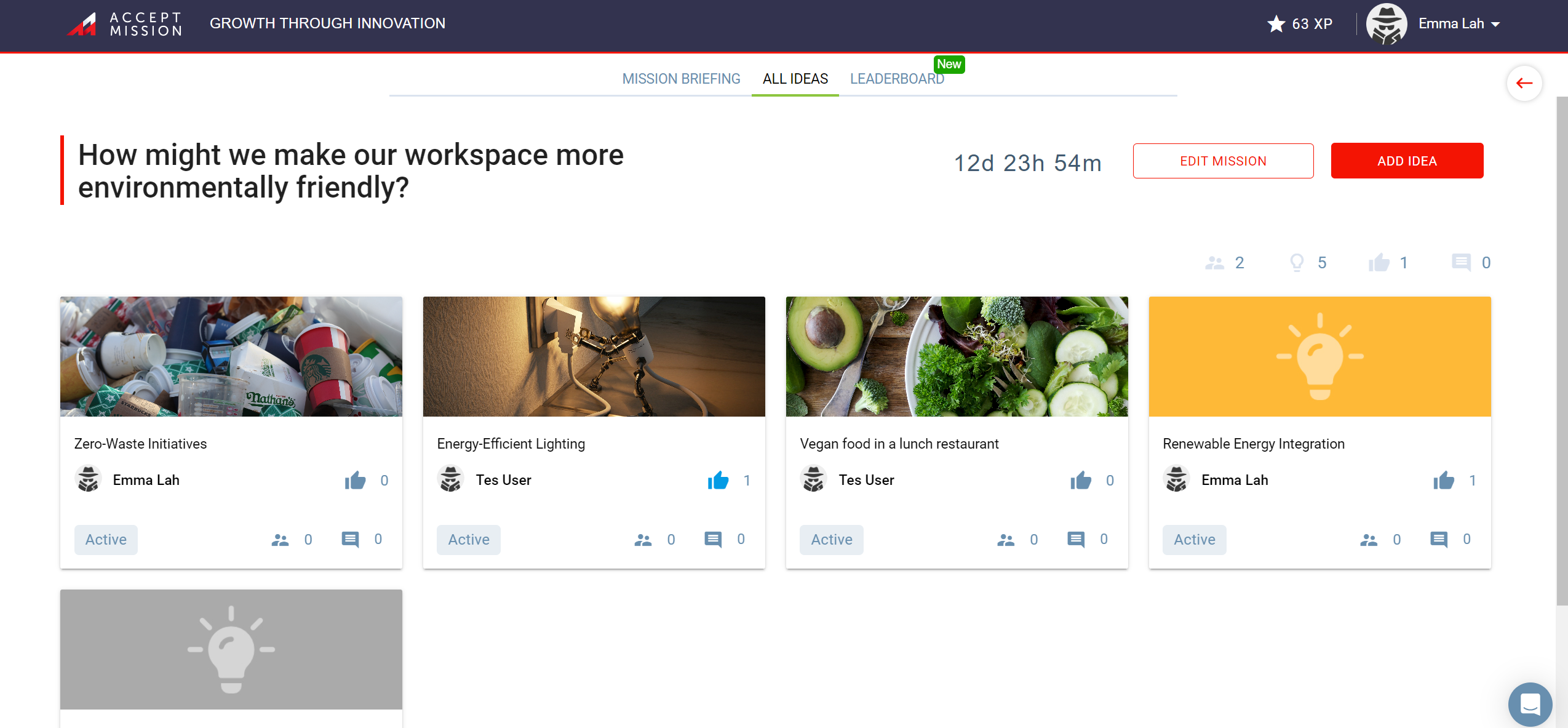Click the Accept Mission logo
The width and height of the screenshot is (1568, 728).
[x=124, y=24]
